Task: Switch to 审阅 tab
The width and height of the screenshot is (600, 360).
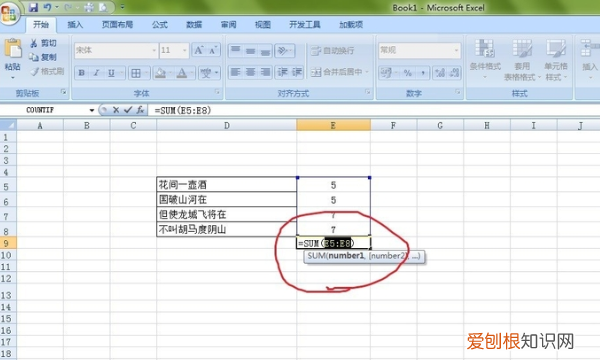Action: point(228,25)
